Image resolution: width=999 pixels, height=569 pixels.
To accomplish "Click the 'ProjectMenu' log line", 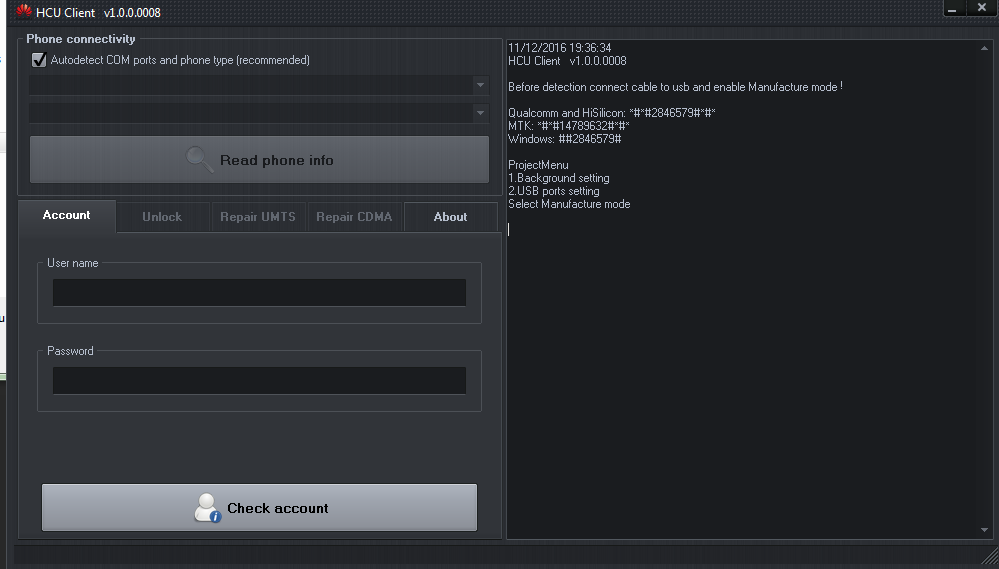I will [538, 165].
